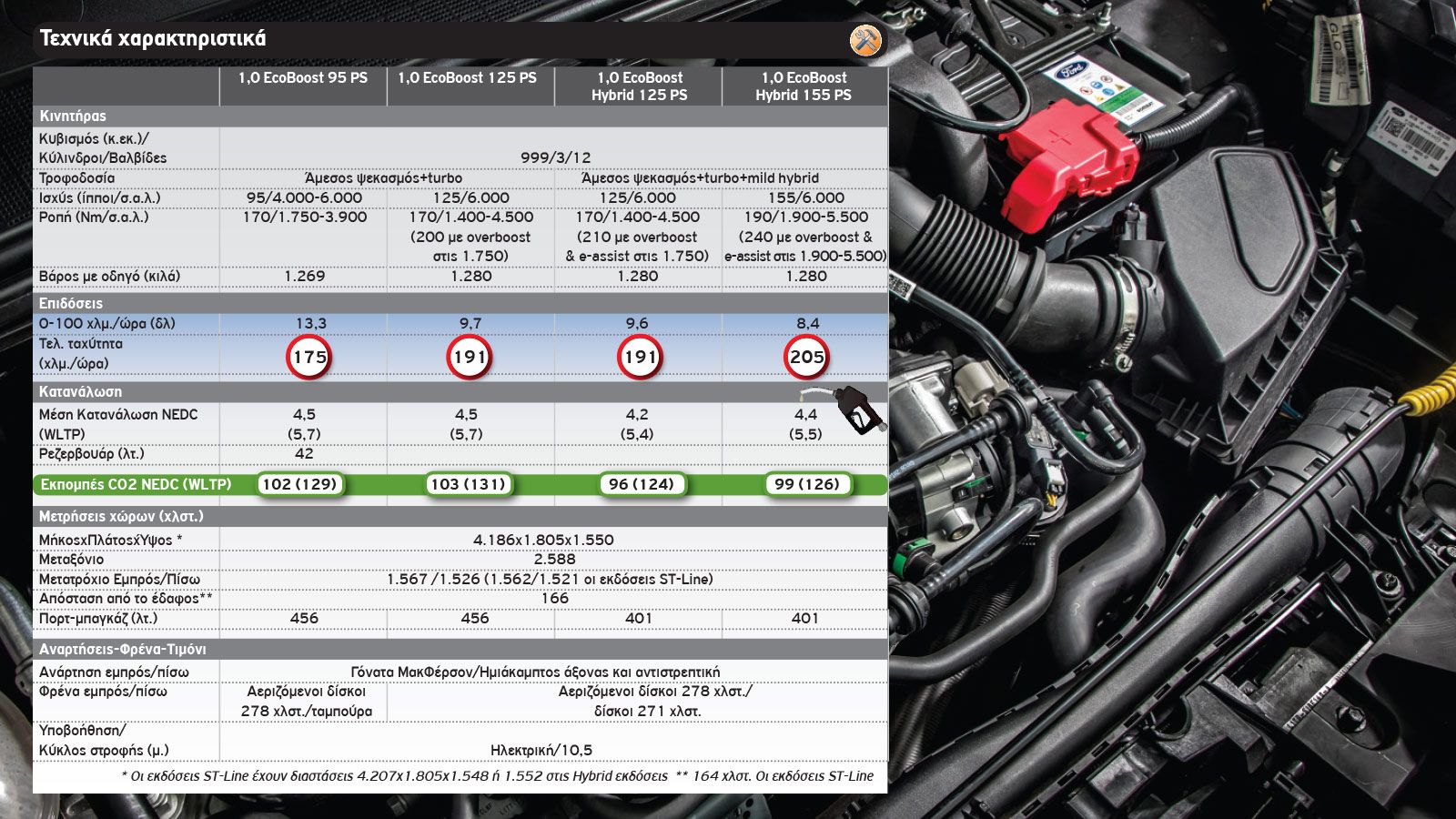Click the 4.186x1.805x1.550 dimensions value
This screenshot has width=1456, height=819.
(543, 540)
